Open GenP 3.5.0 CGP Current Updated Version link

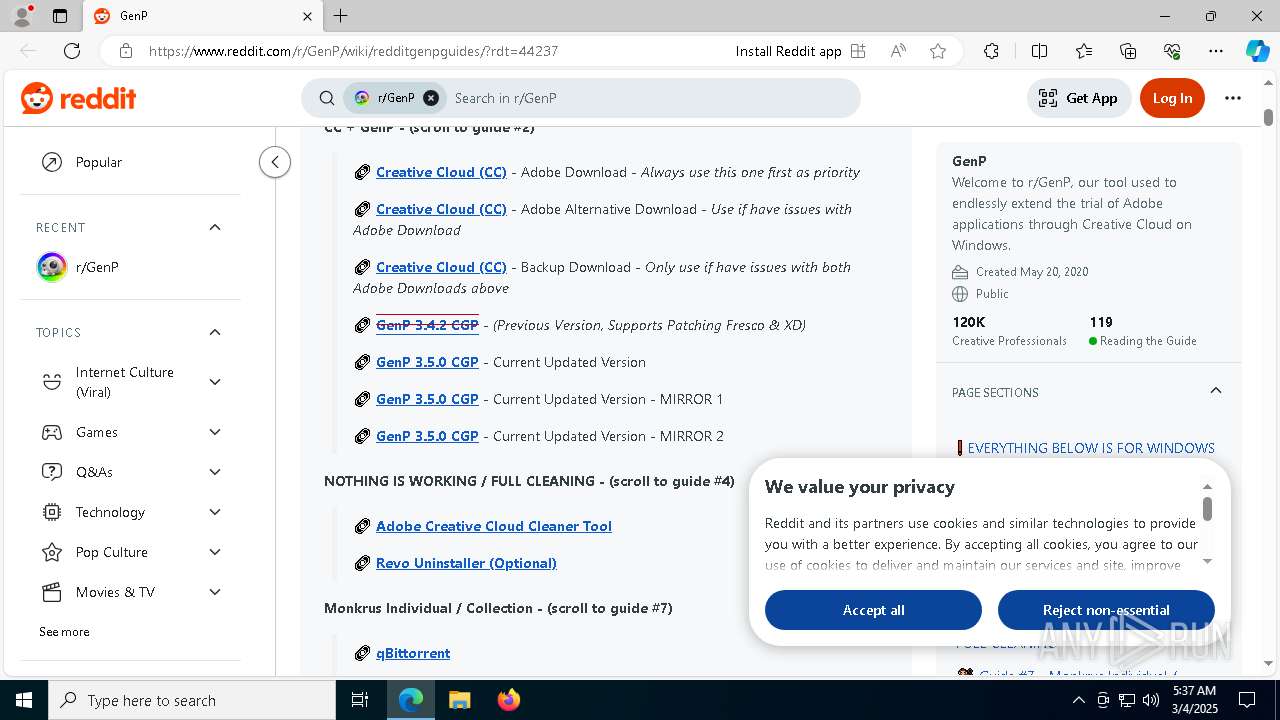[x=427, y=362]
